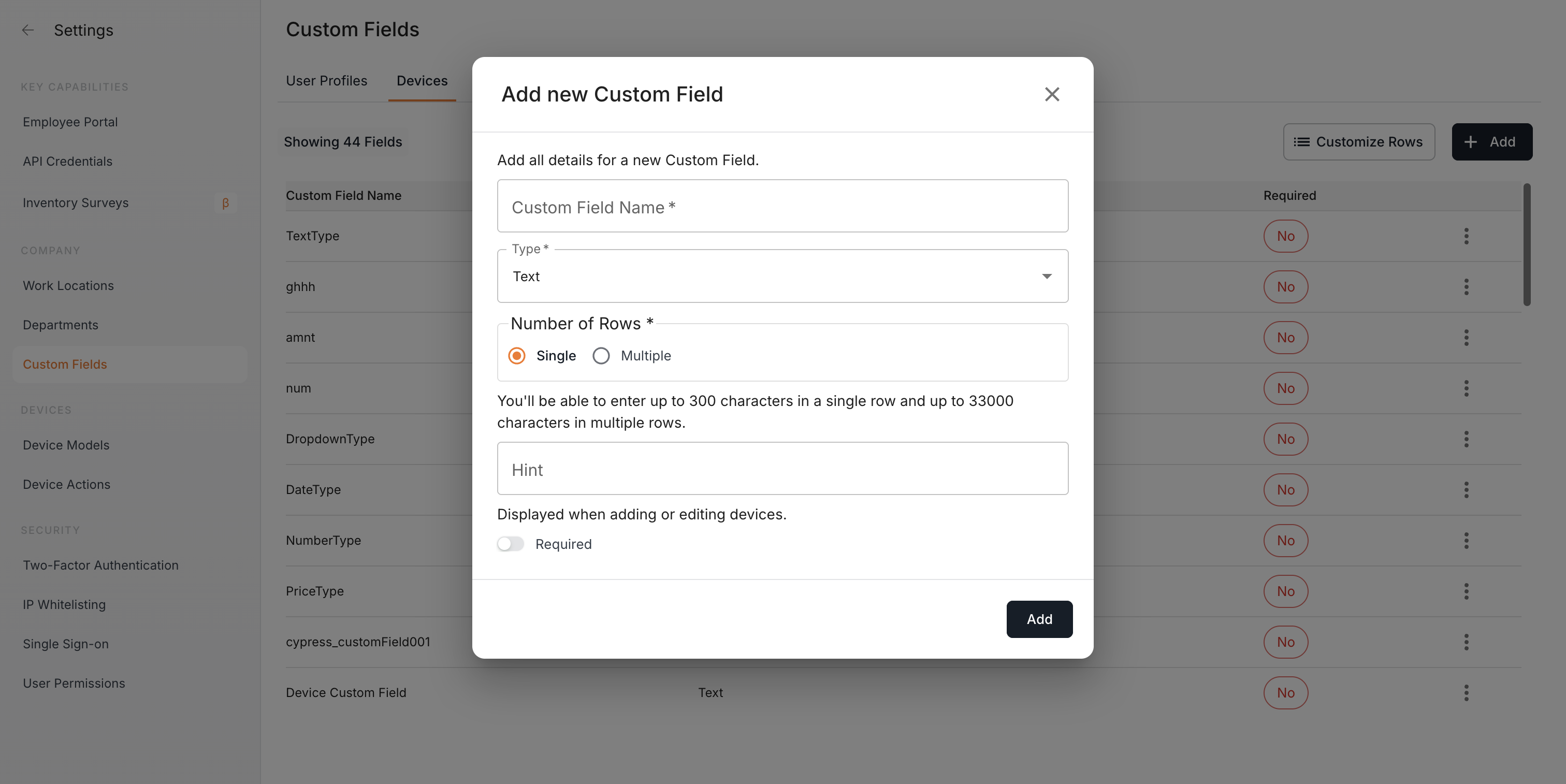This screenshot has height=784, width=1566.
Task: Open Work Locations page
Action: tap(68, 286)
